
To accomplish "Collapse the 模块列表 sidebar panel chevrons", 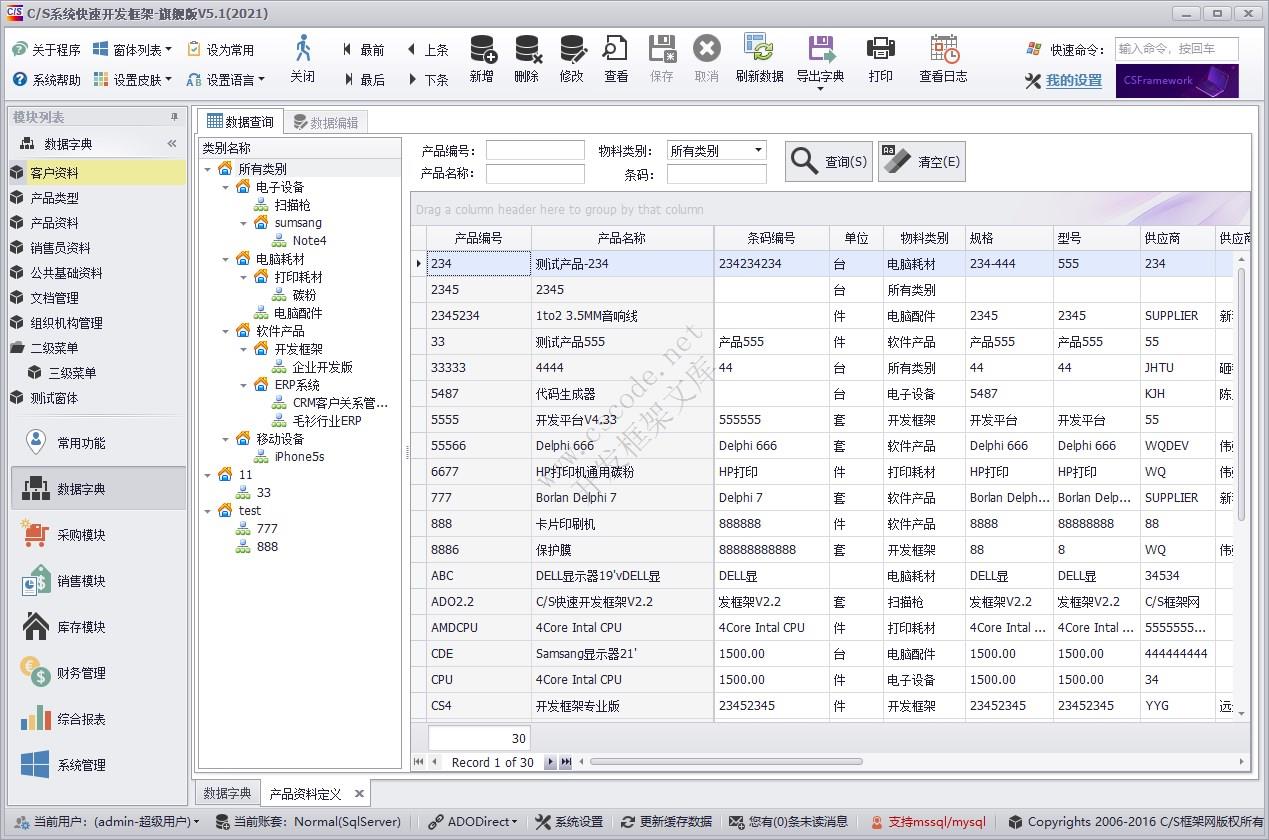I will pos(172,144).
